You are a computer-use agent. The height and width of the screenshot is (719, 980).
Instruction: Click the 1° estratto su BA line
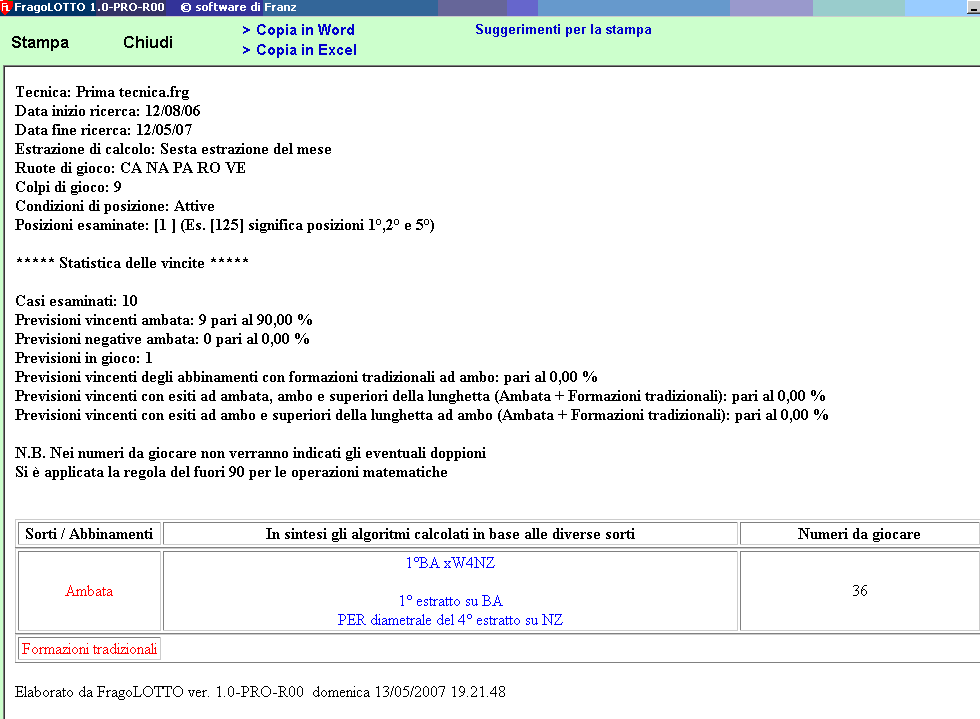tap(450, 601)
